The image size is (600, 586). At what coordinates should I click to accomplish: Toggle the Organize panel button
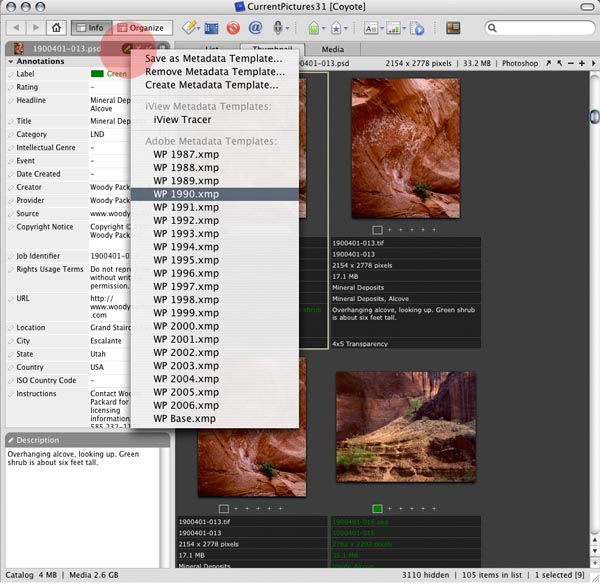[140, 28]
